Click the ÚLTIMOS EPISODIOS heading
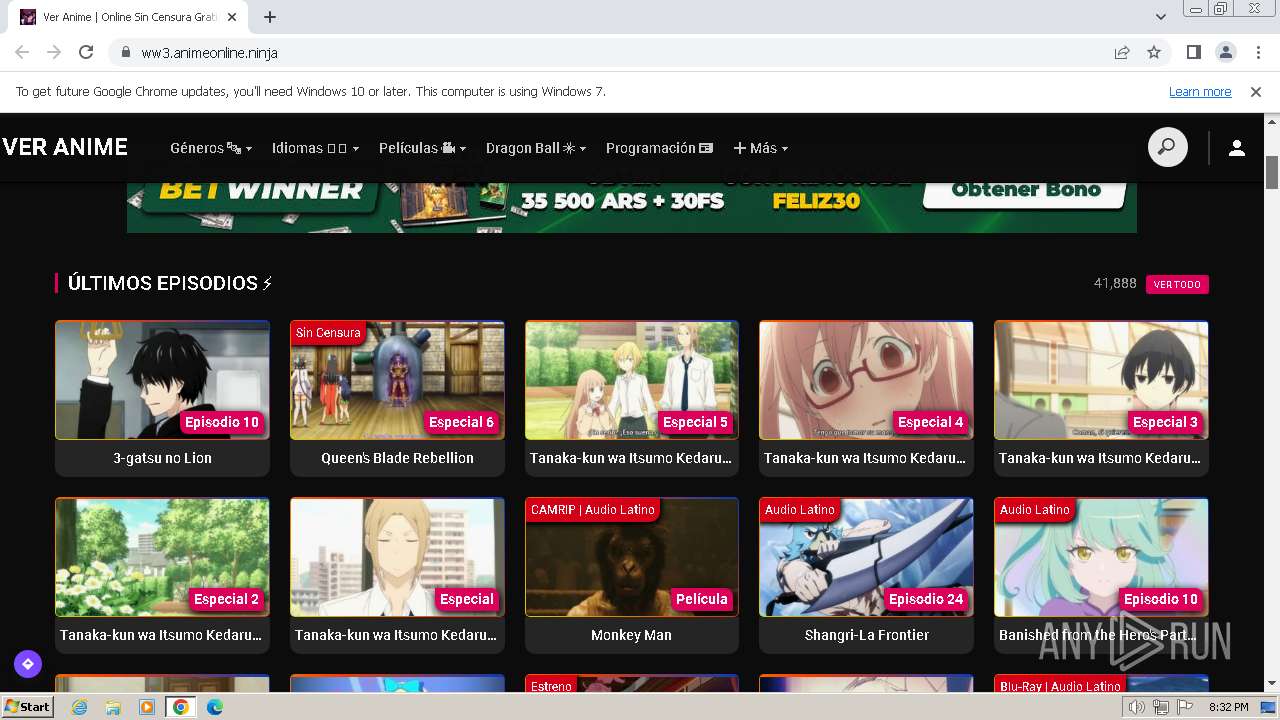The width and height of the screenshot is (1280, 720). pyautogui.click(x=169, y=283)
